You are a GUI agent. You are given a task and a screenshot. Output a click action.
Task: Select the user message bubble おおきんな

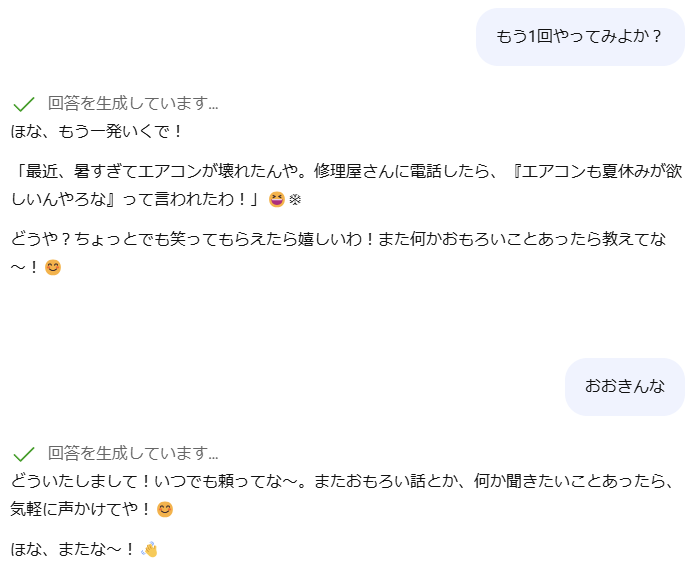tap(624, 387)
